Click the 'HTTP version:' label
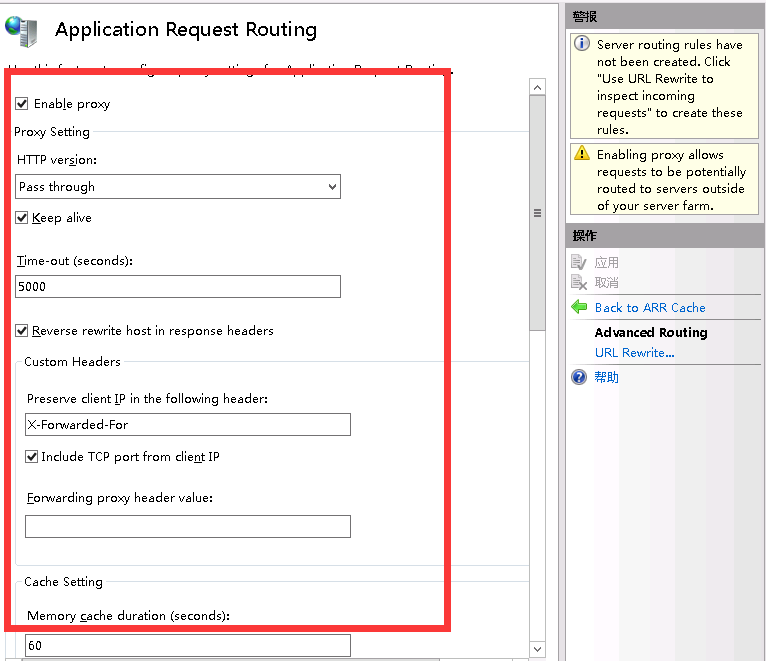 [57, 160]
